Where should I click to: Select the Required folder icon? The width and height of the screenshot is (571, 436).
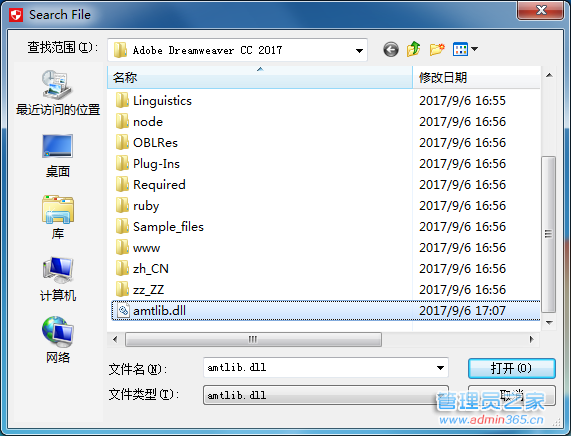tap(122, 184)
